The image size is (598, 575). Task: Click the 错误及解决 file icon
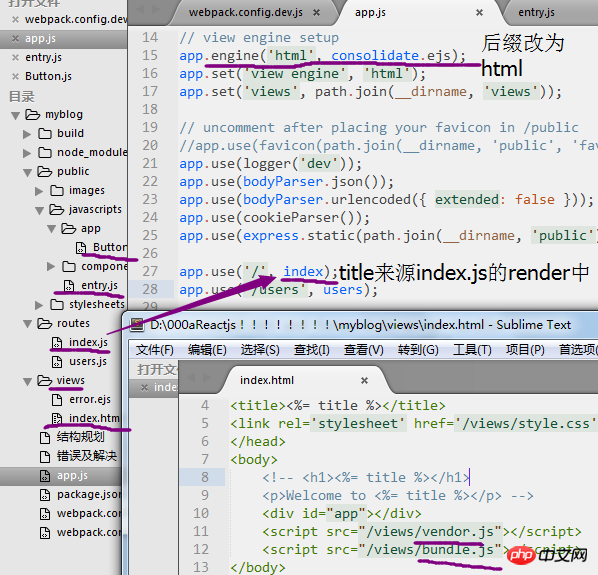click(45, 456)
